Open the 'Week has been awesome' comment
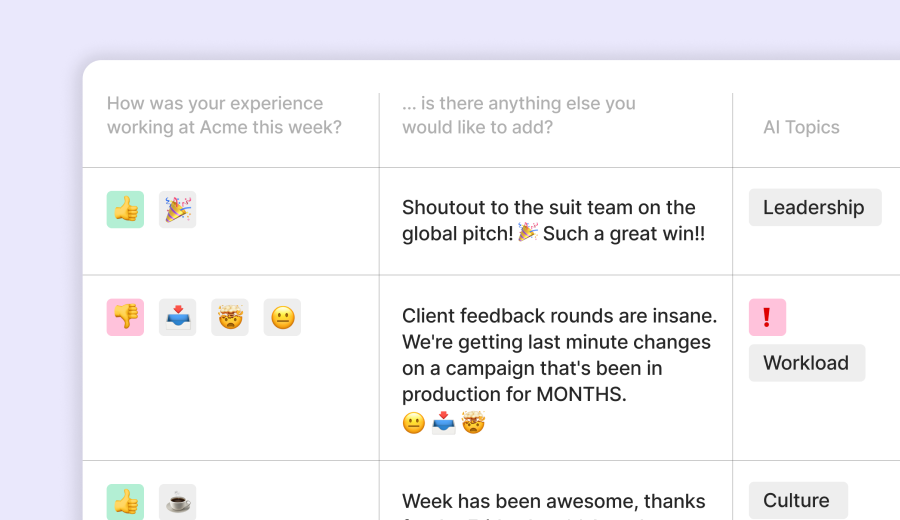 553,501
